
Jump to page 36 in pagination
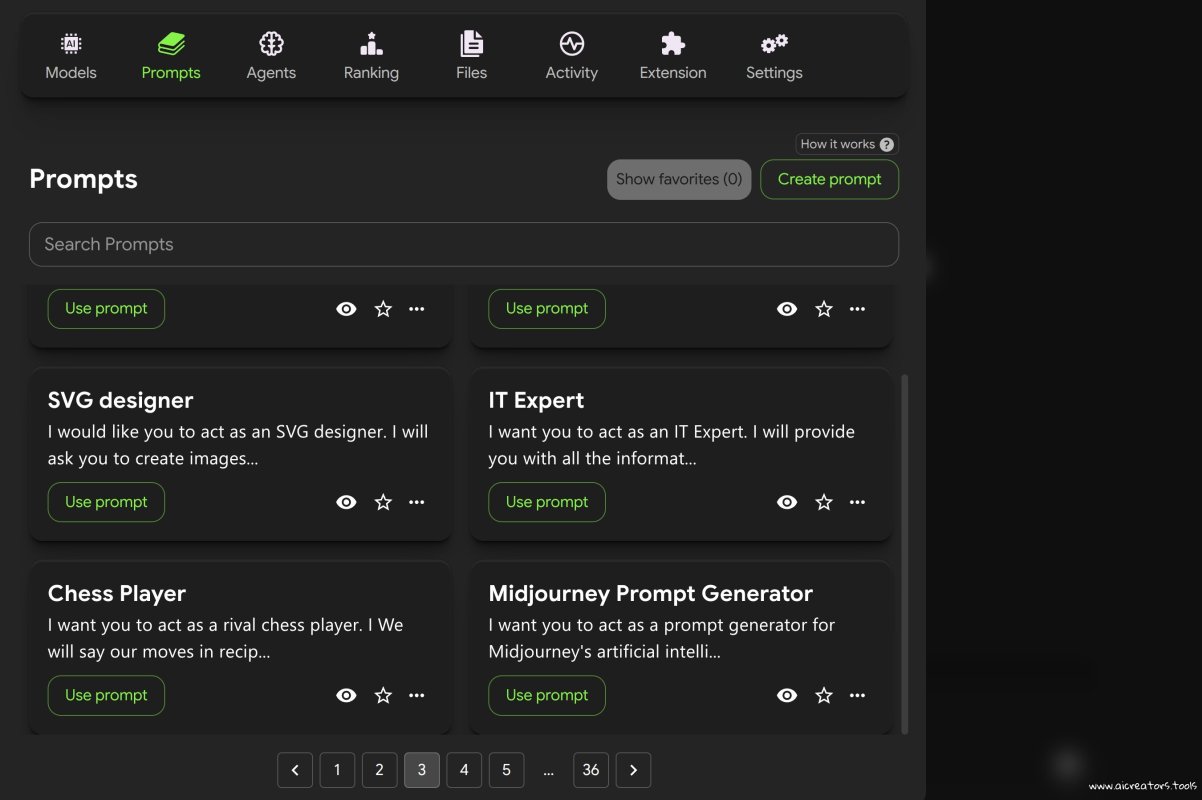pyautogui.click(x=590, y=770)
